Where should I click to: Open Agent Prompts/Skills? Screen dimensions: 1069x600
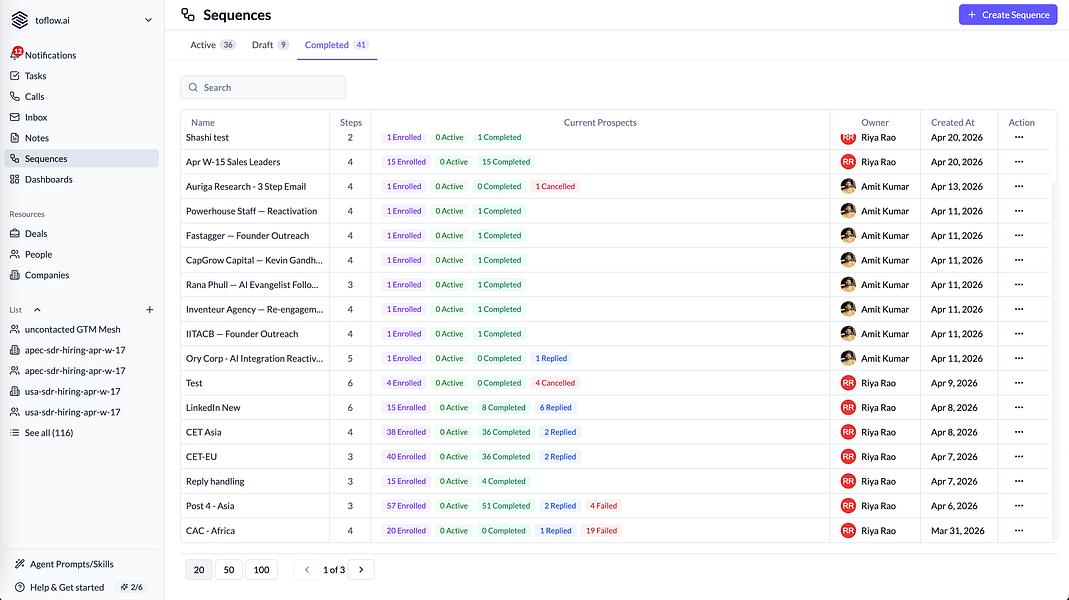point(72,564)
